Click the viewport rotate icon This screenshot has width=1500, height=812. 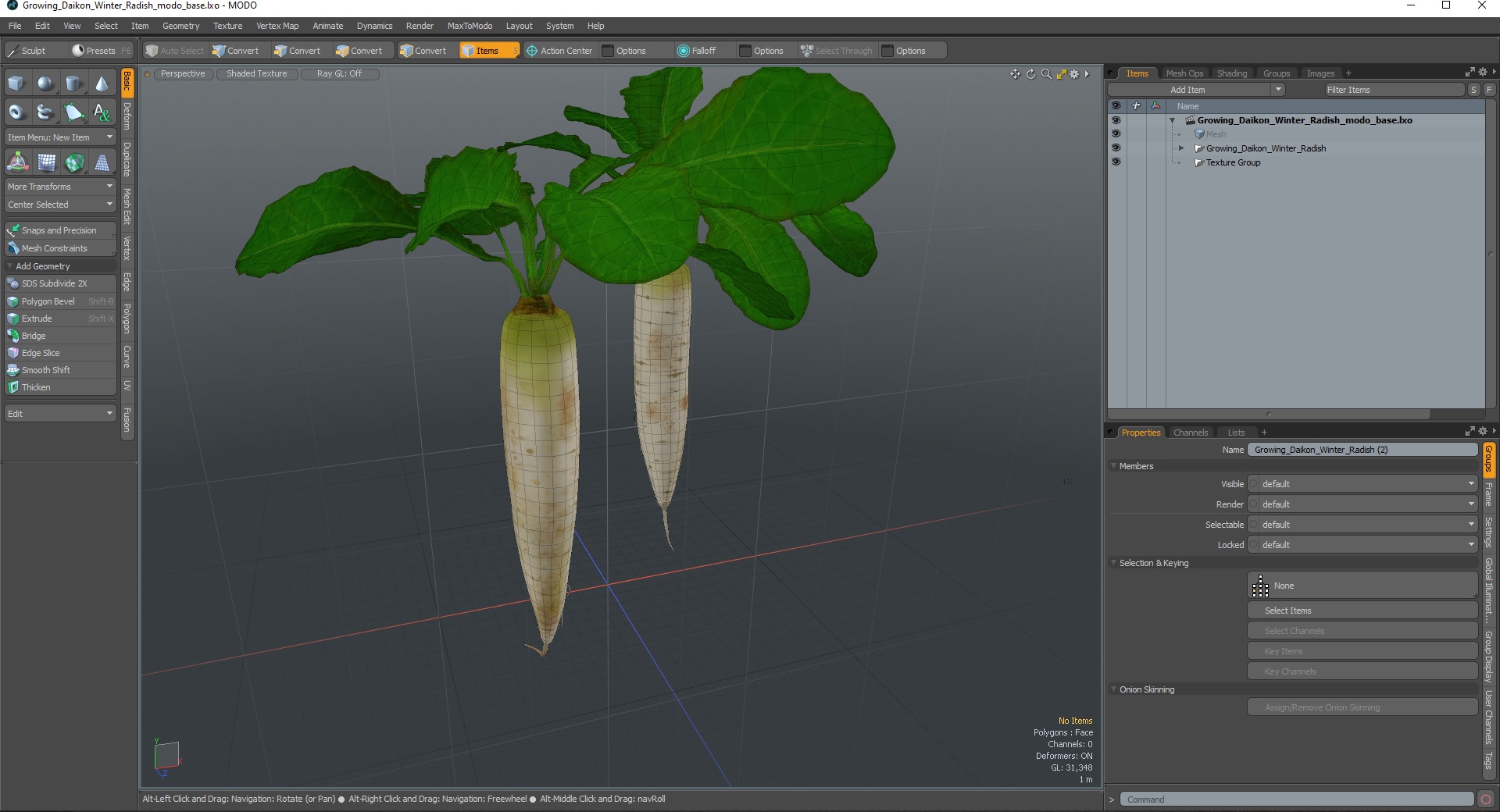[x=1030, y=74]
